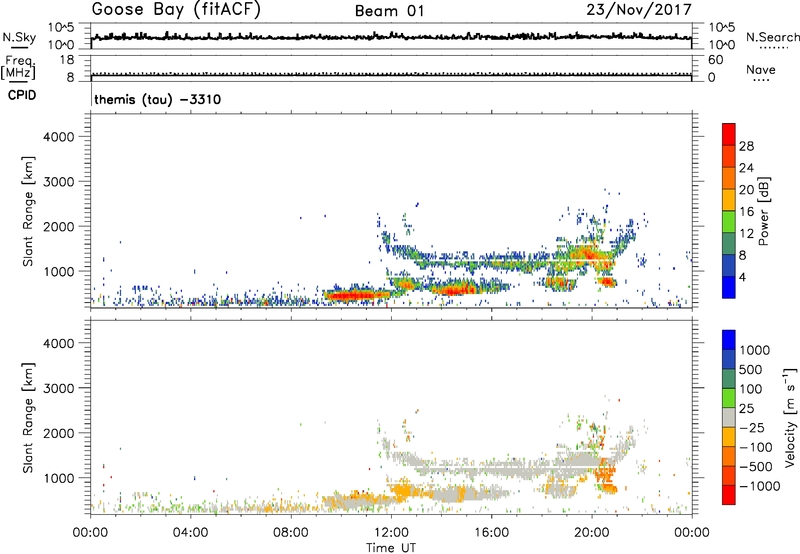Click the 'CPID' row label
Image resolution: width=800 pixels, height=554 pixels.
tap(22, 95)
